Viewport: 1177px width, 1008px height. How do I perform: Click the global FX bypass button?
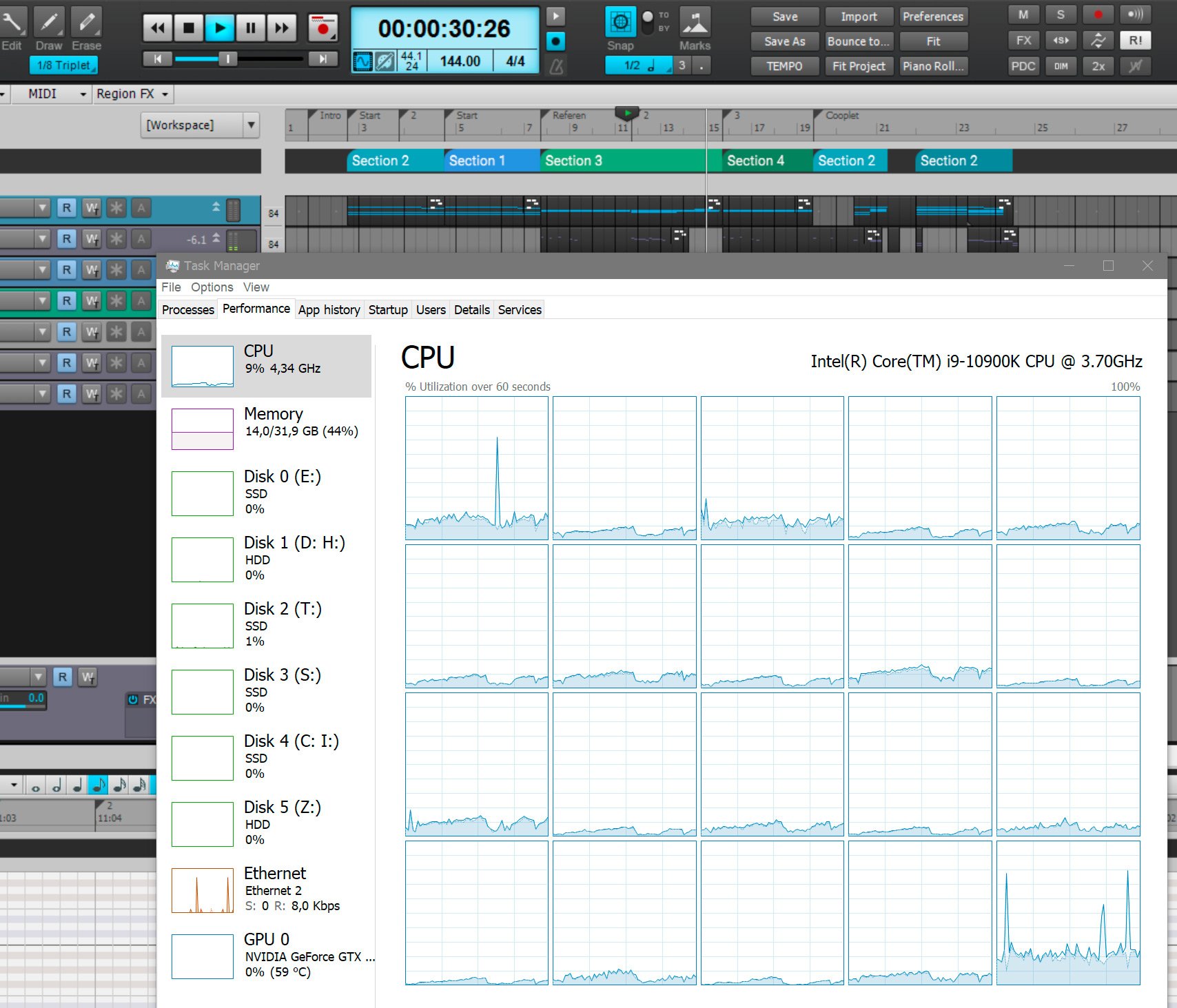[x=1023, y=41]
